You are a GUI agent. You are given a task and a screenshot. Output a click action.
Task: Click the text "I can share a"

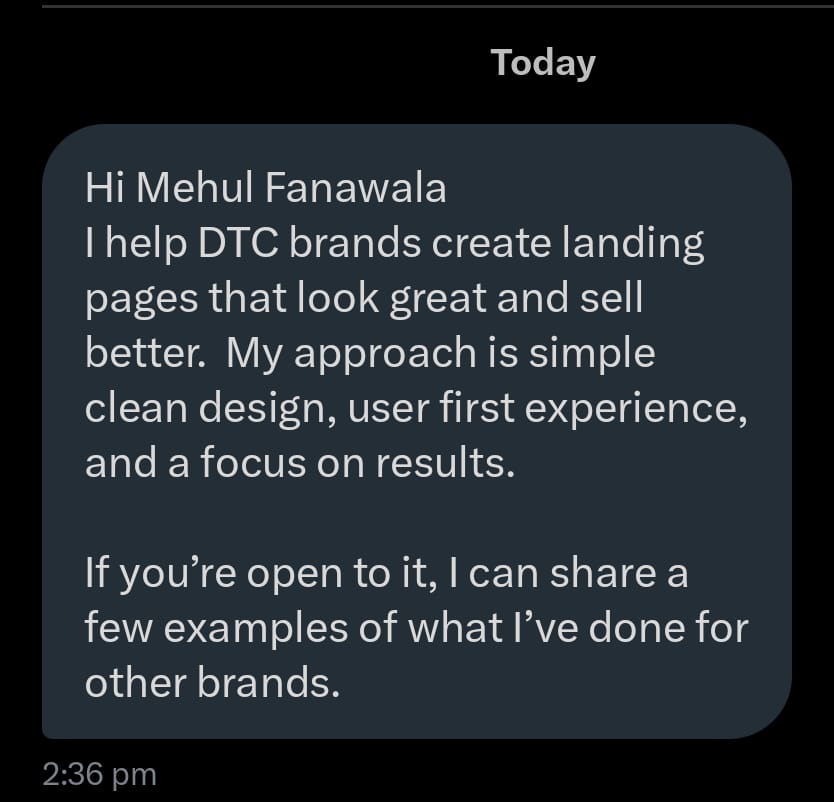click(x=578, y=574)
